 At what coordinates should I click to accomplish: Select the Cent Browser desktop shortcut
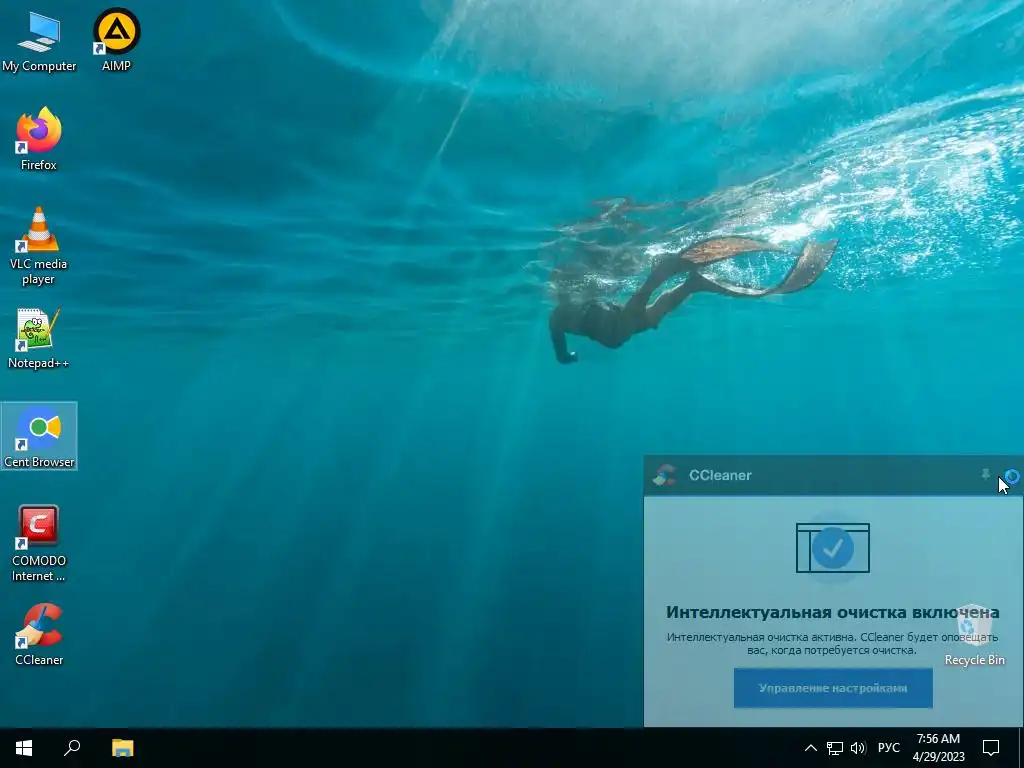pyautogui.click(x=39, y=436)
